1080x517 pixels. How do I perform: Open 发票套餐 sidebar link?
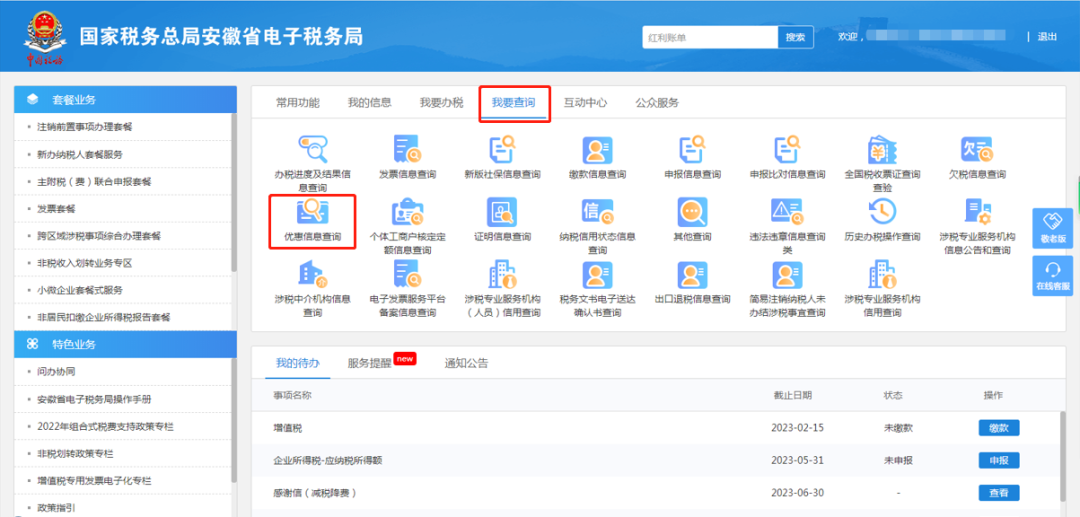[56, 209]
